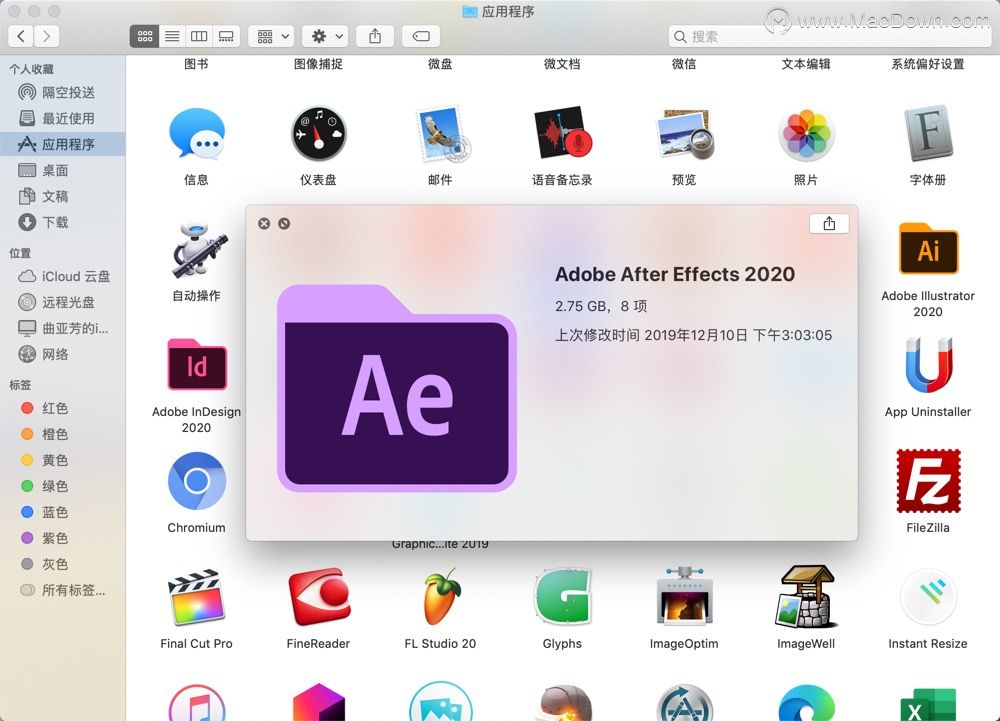Image resolution: width=1000 pixels, height=721 pixels.
Task: Open Recents (最近使用) in sidebar
Action: (62, 119)
